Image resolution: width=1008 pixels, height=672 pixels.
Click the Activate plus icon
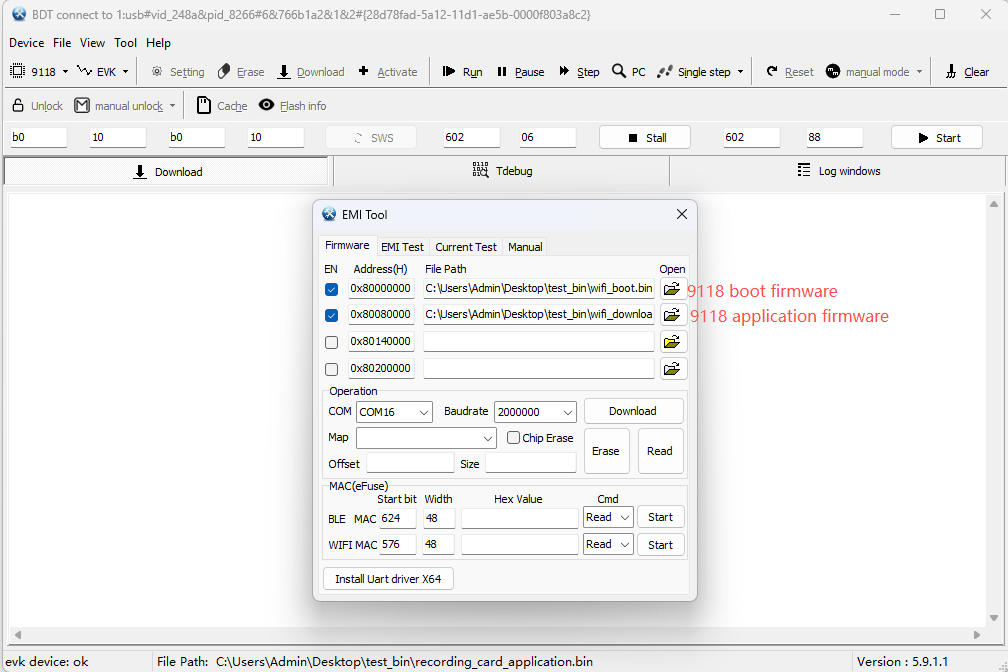pos(363,71)
